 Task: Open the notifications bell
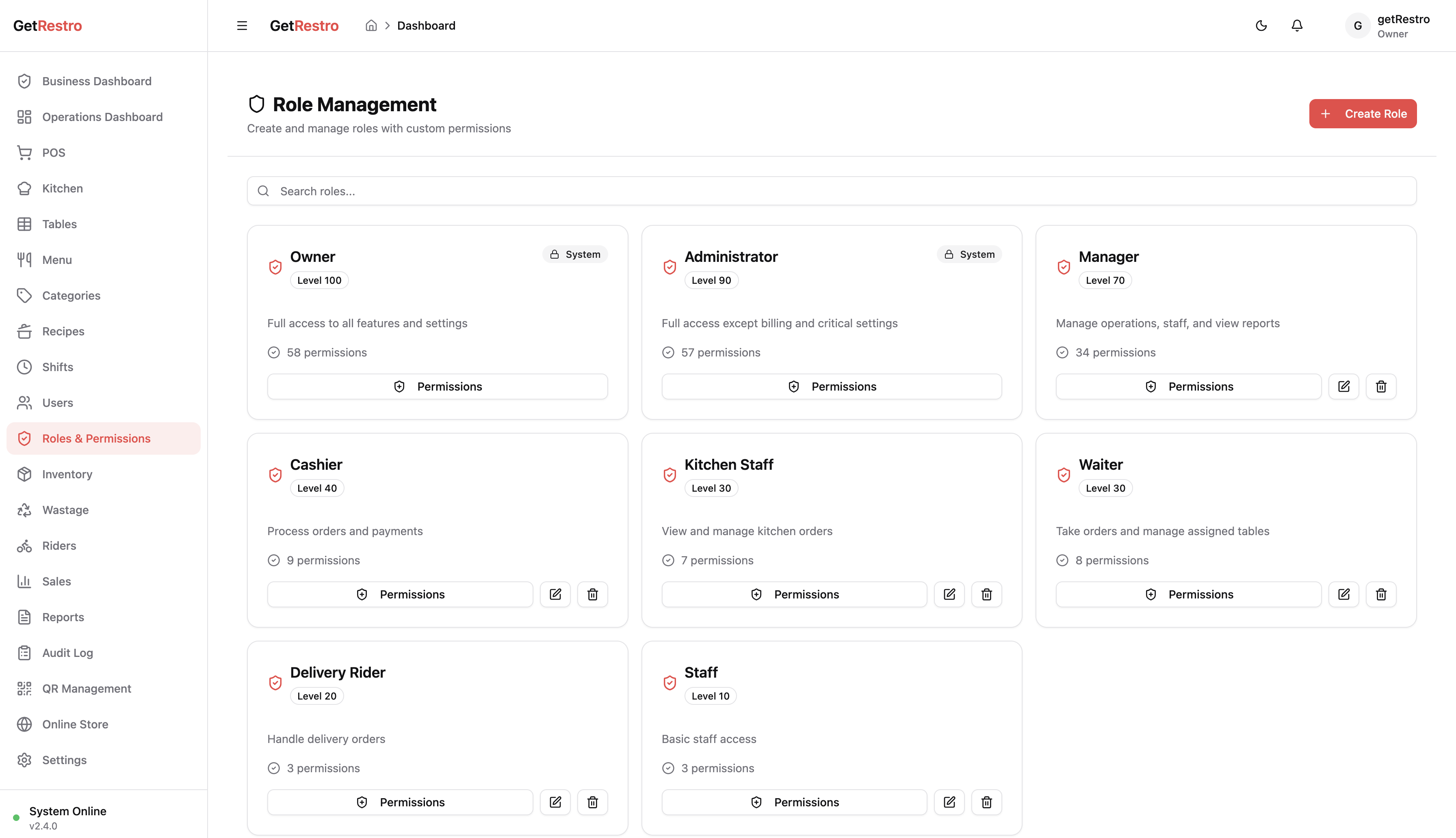click(x=1296, y=25)
